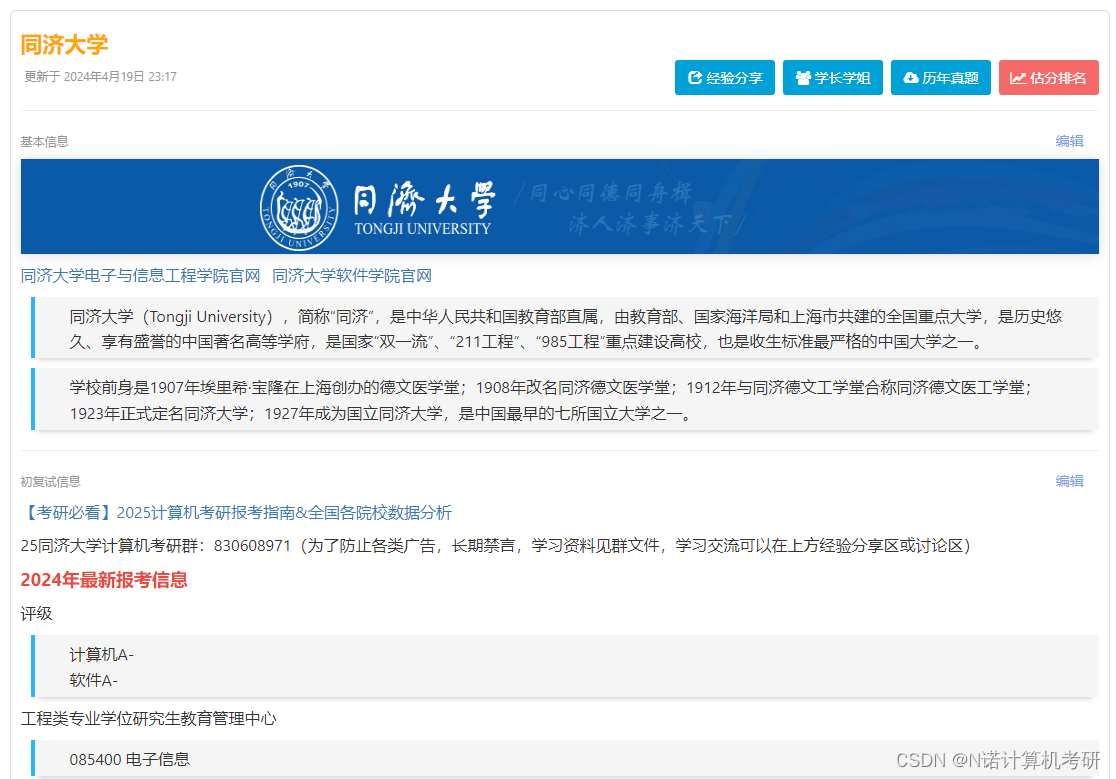Viewport: 1116px width, 779px height.
Task: Click the 评级 label
Action: coord(36,613)
